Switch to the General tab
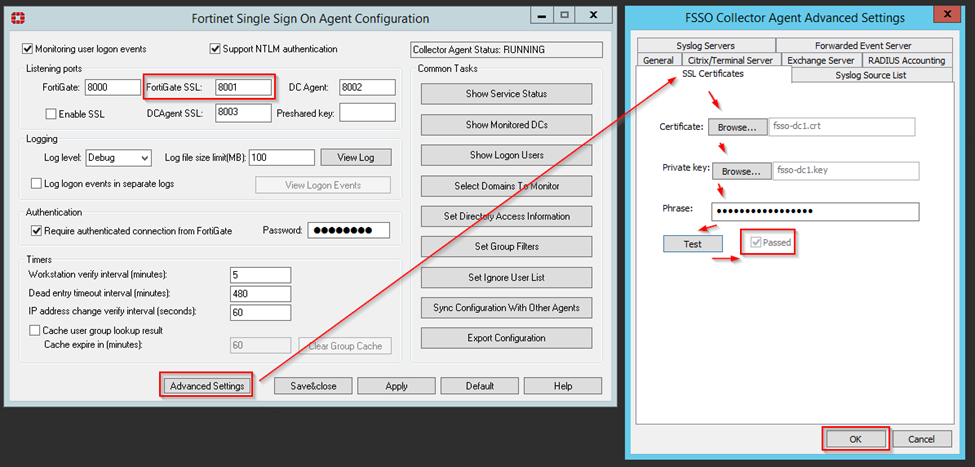Viewport: 975px width, 467px height. [x=658, y=60]
